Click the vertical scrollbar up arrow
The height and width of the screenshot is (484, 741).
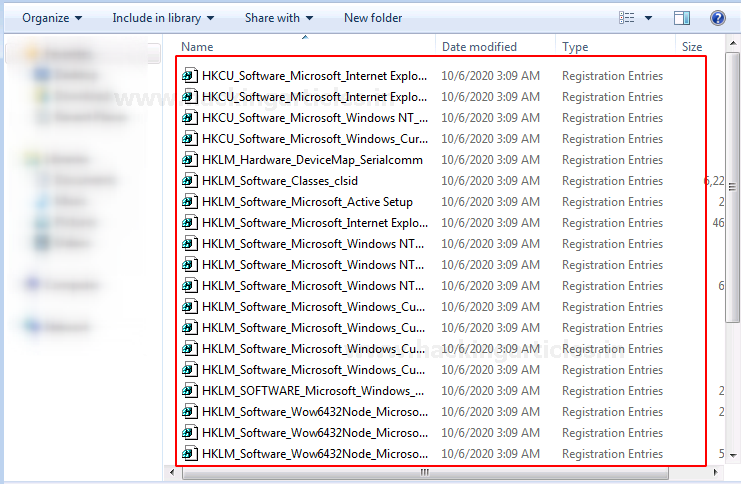732,43
